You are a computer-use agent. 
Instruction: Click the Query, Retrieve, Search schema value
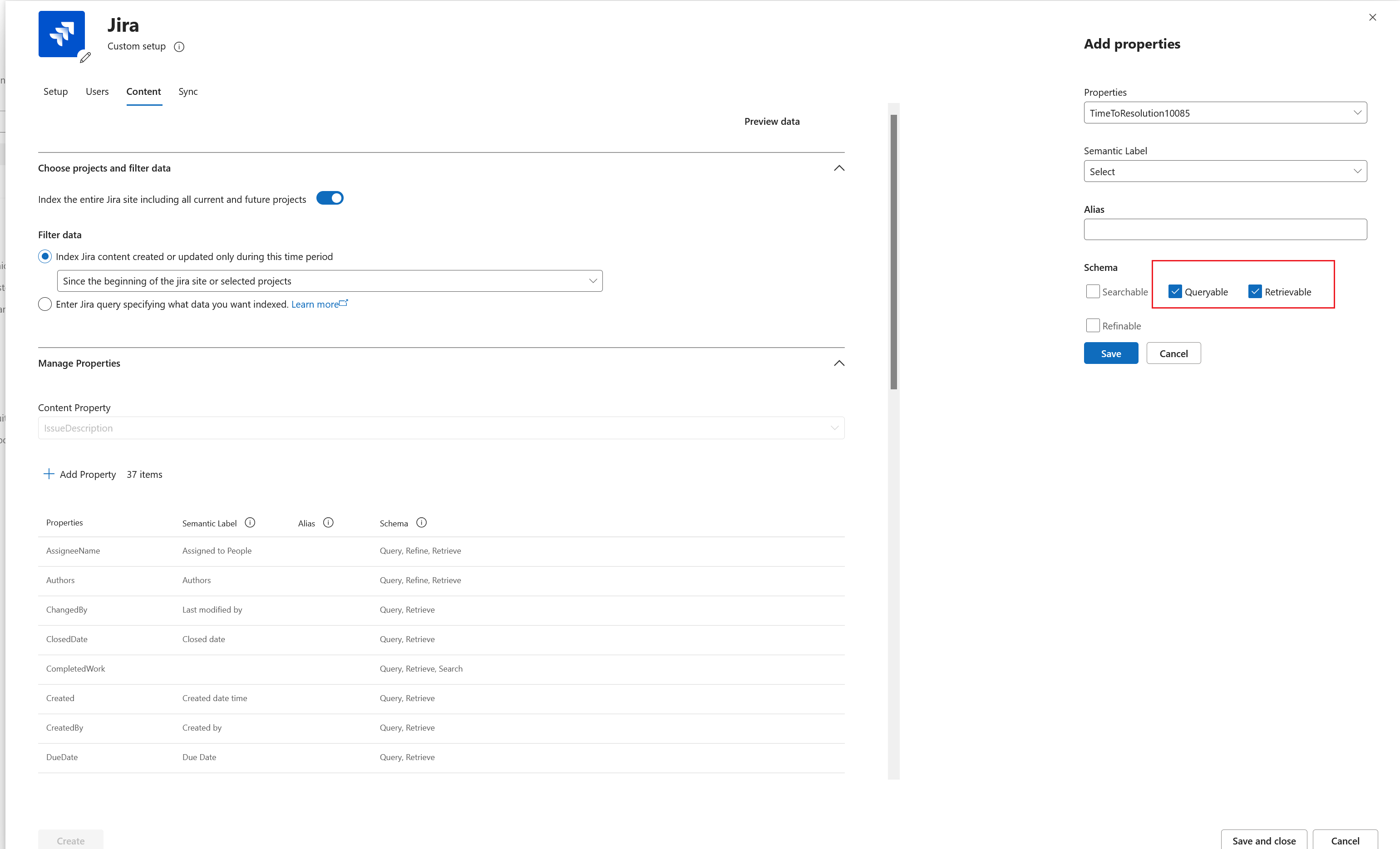click(x=421, y=669)
